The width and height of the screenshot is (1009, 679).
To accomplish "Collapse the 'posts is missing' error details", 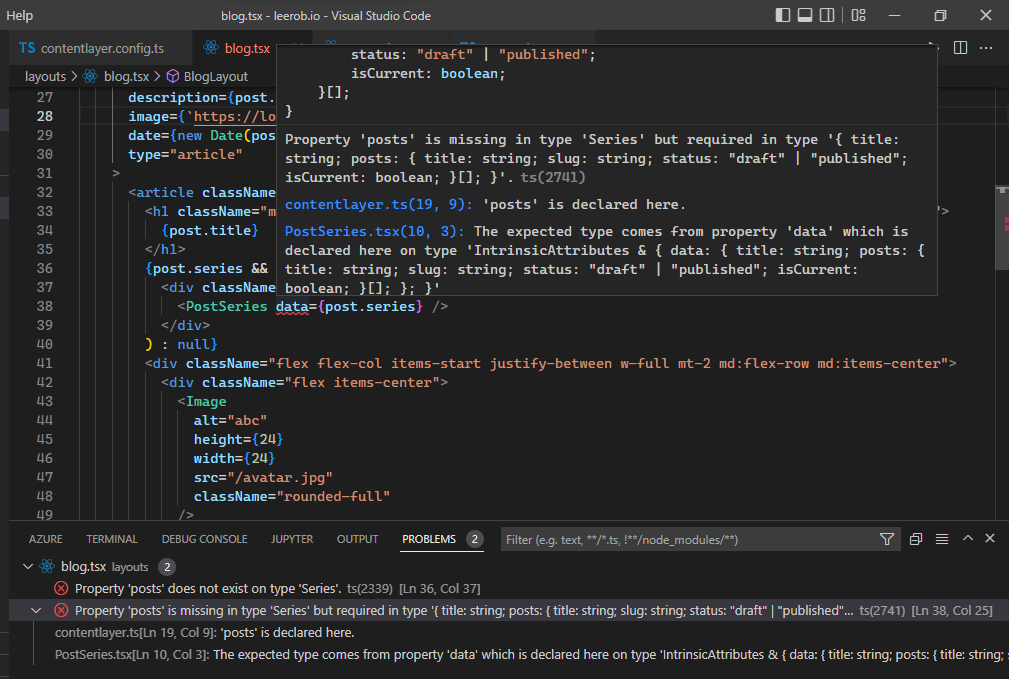I will point(37,610).
